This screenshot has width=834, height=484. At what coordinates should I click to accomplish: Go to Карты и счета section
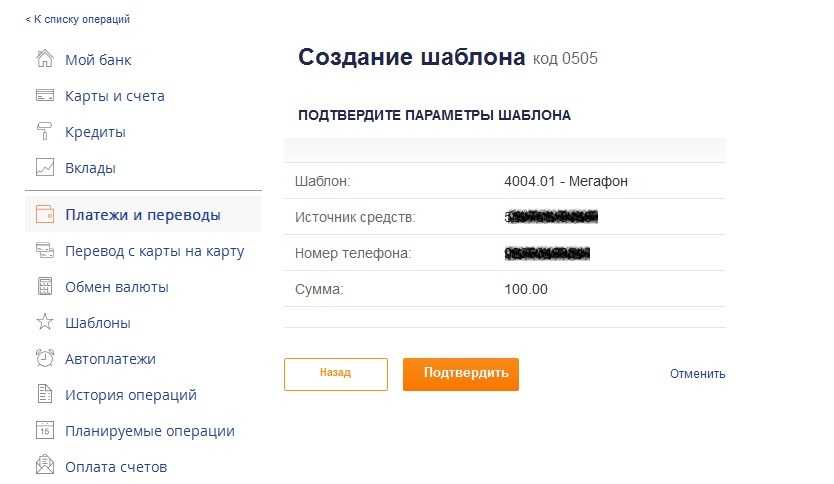tap(114, 96)
